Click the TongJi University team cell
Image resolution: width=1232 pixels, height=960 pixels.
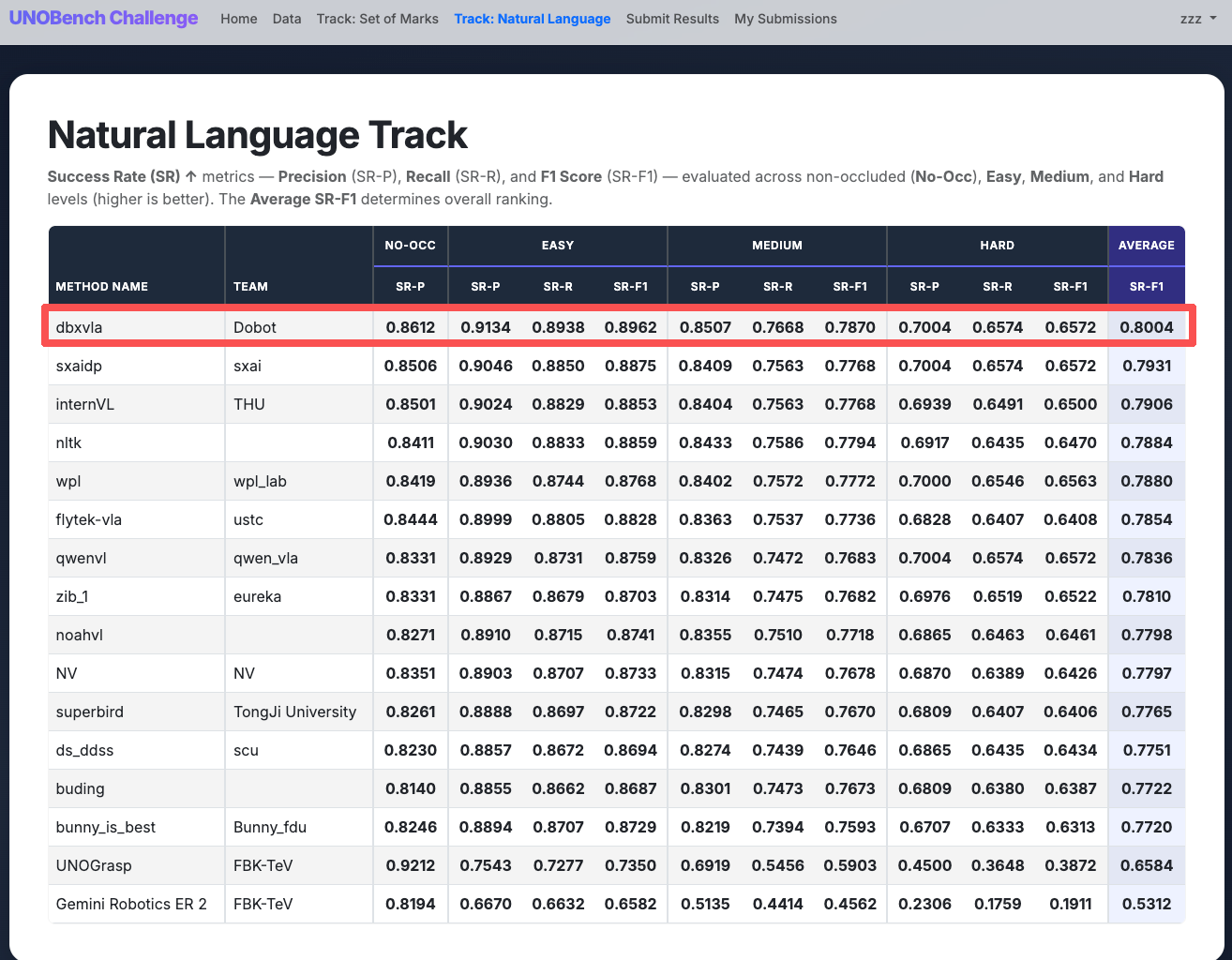click(295, 712)
